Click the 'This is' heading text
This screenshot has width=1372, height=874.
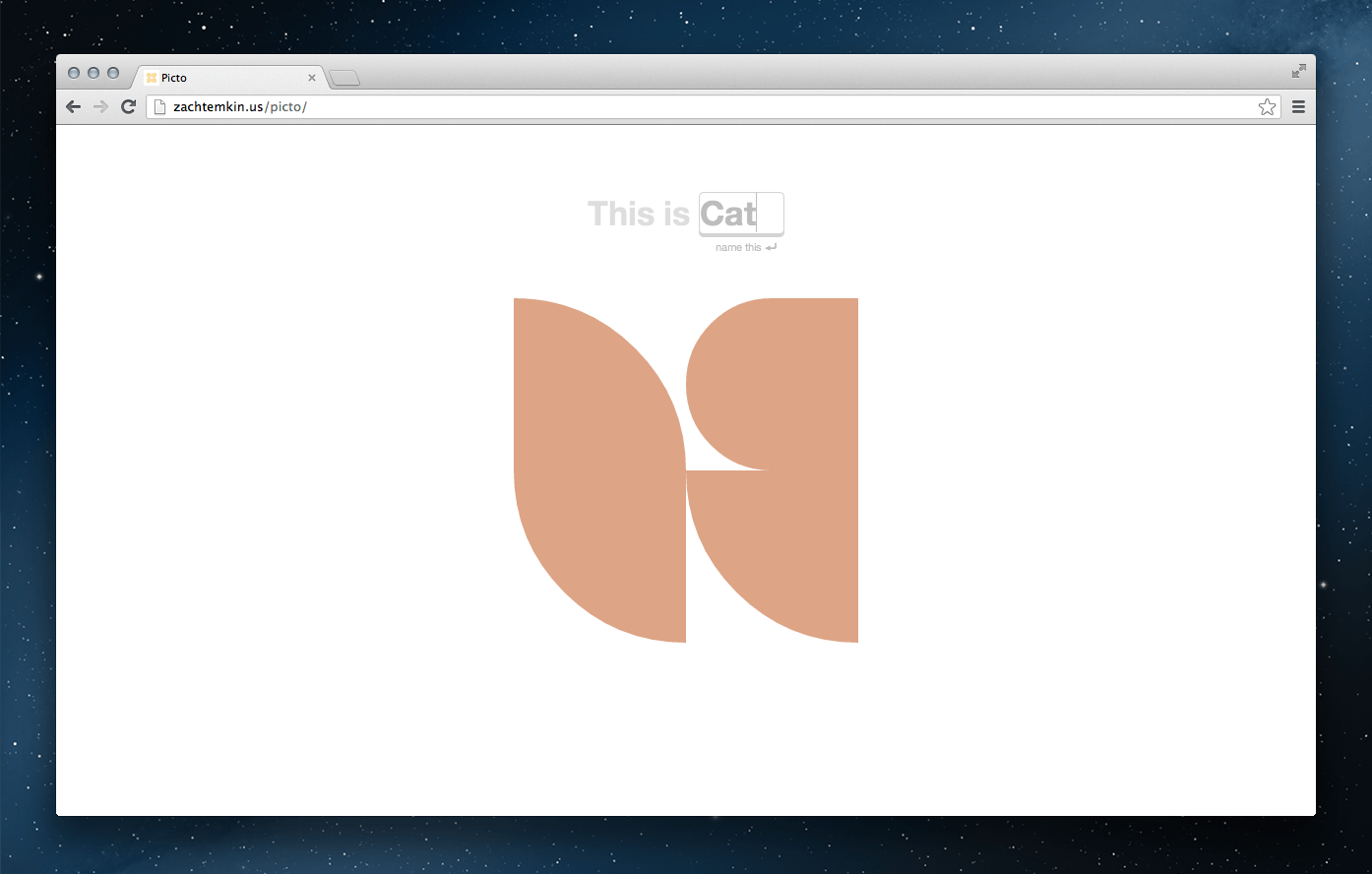639,214
